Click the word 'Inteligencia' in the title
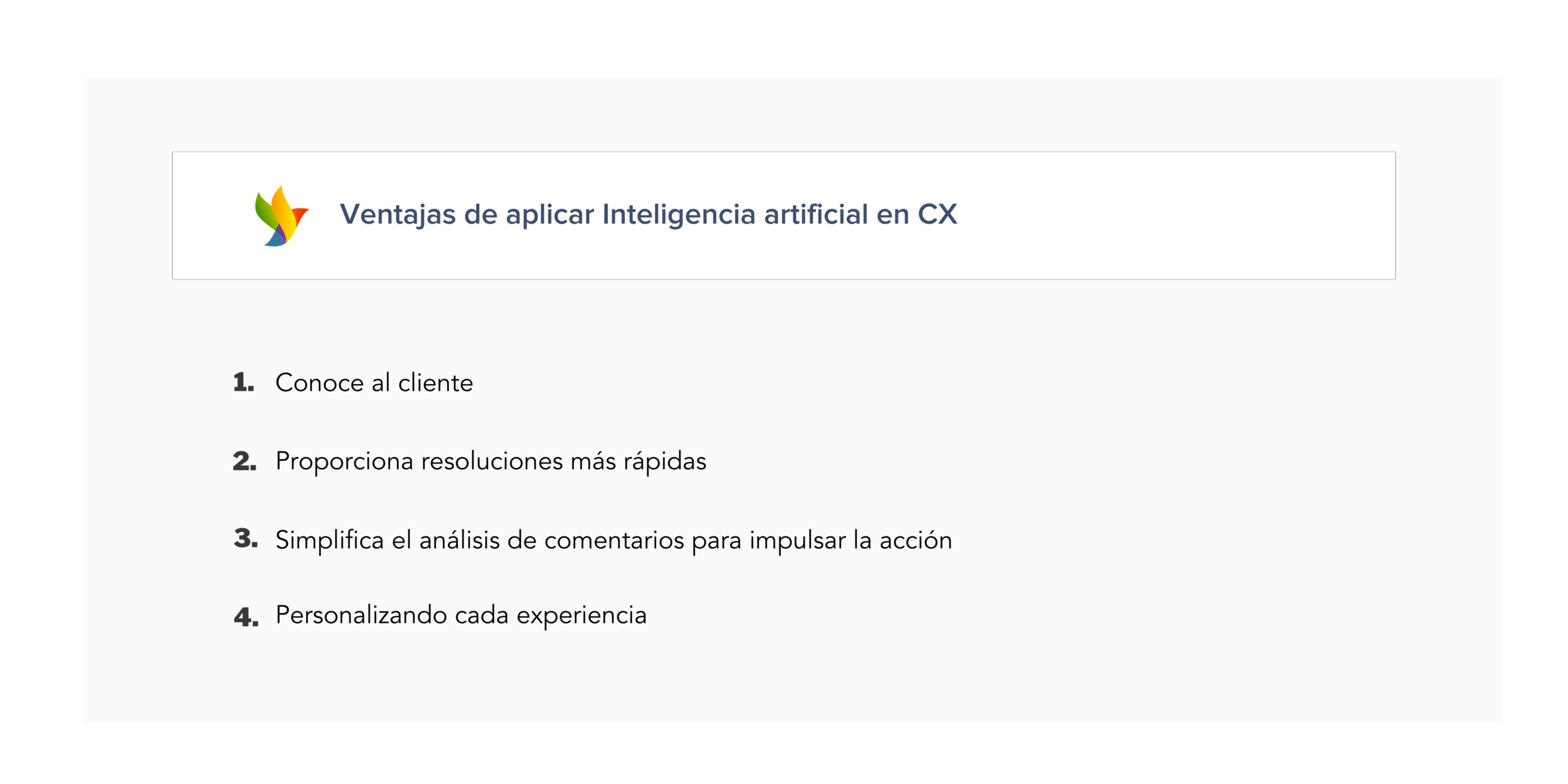Viewport: 1568px width, 784px height. coord(679,214)
